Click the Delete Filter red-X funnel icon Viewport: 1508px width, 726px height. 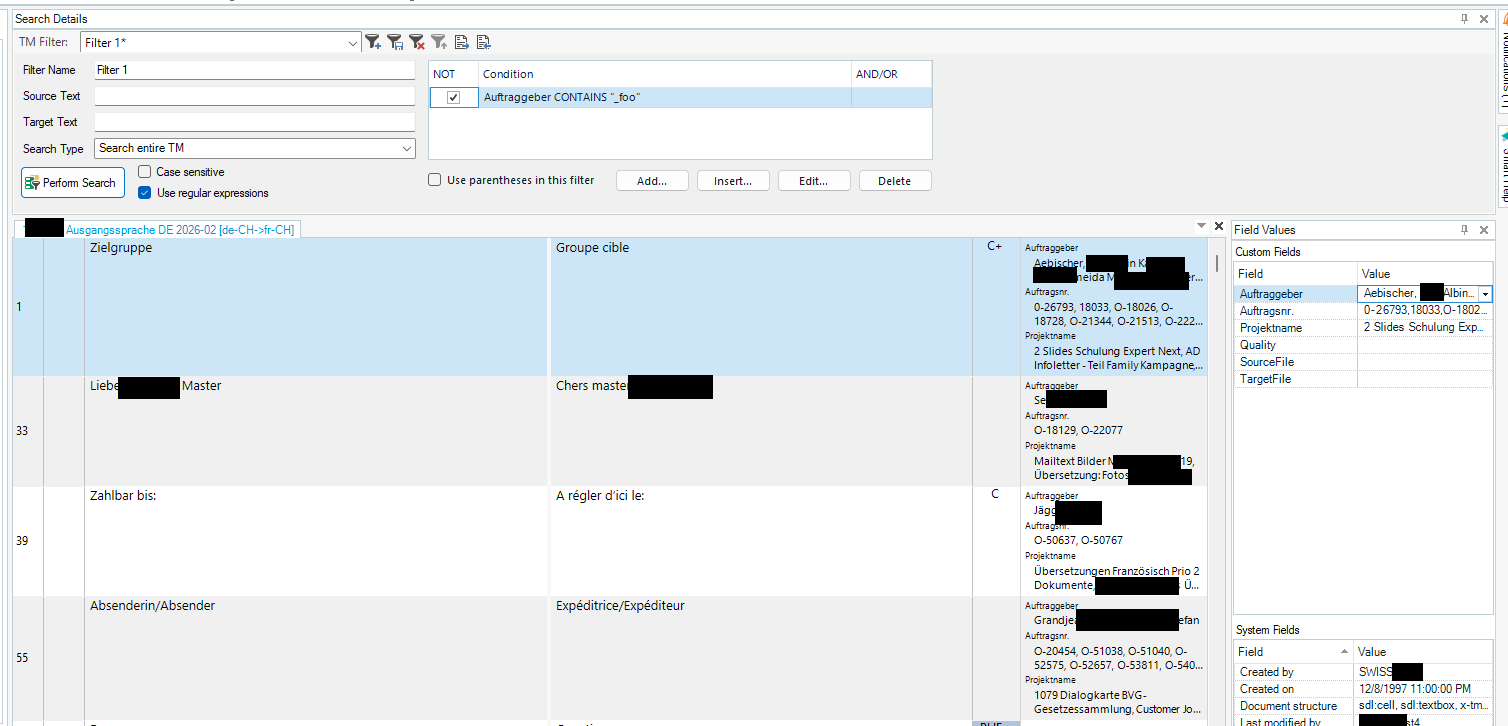pyautogui.click(x=417, y=42)
